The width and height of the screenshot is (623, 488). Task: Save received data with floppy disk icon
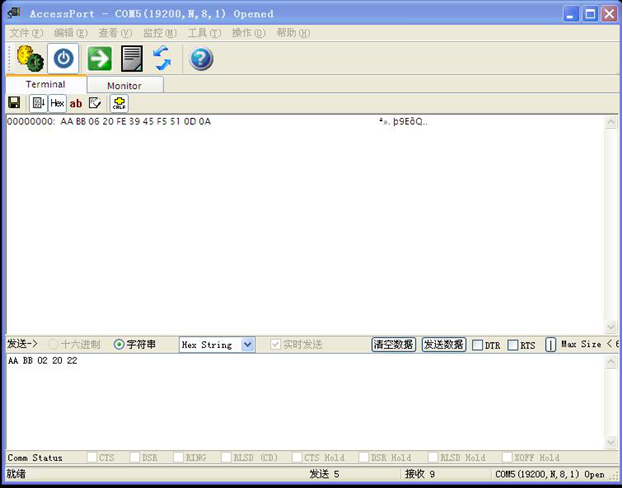click(14, 103)
